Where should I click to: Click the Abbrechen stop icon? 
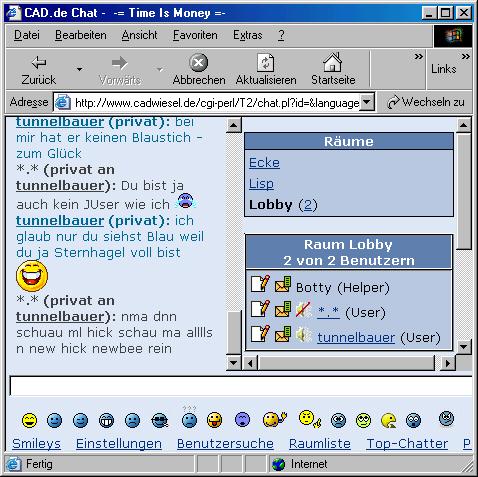[x=199, y=63]
